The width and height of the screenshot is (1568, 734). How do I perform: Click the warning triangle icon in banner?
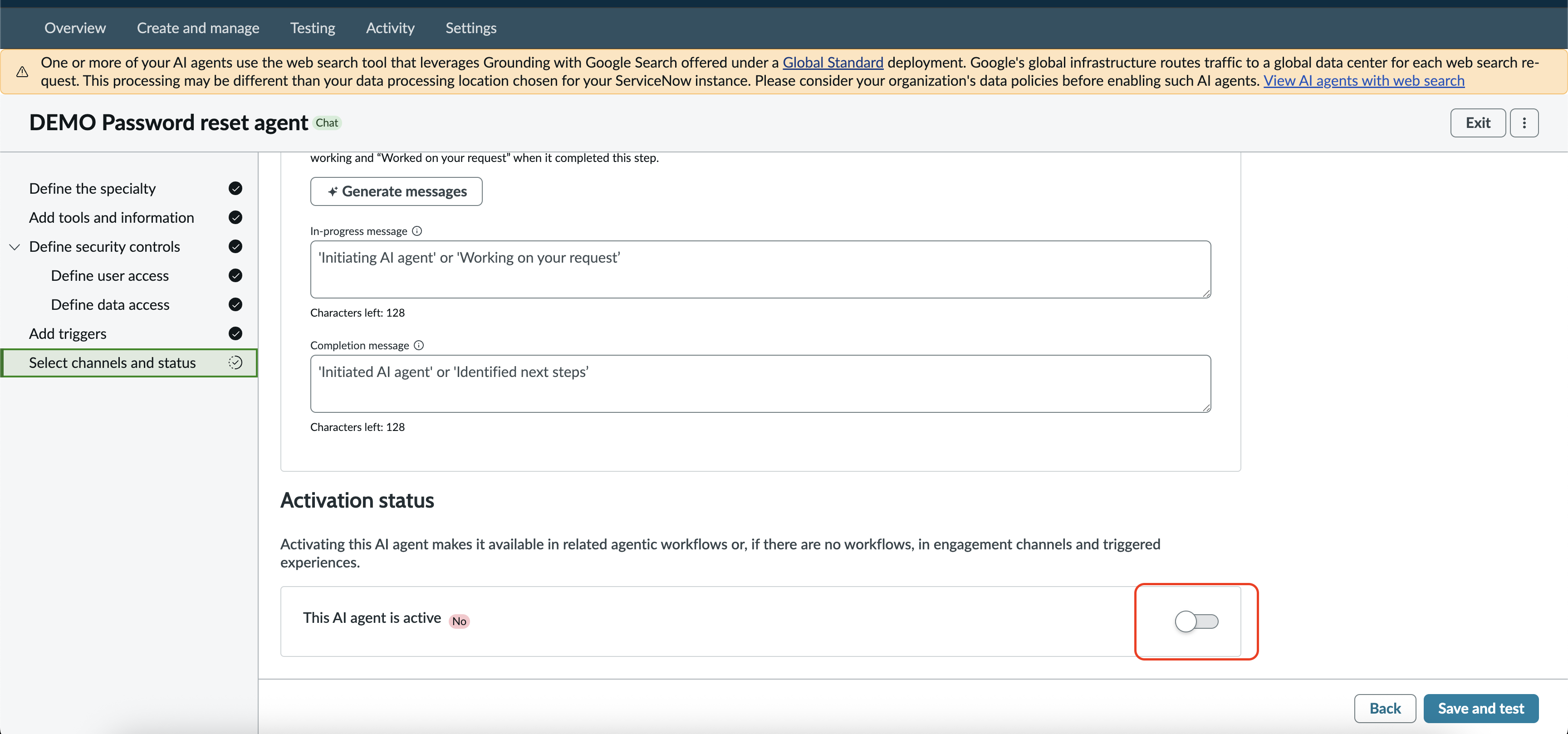click(23, 72)
